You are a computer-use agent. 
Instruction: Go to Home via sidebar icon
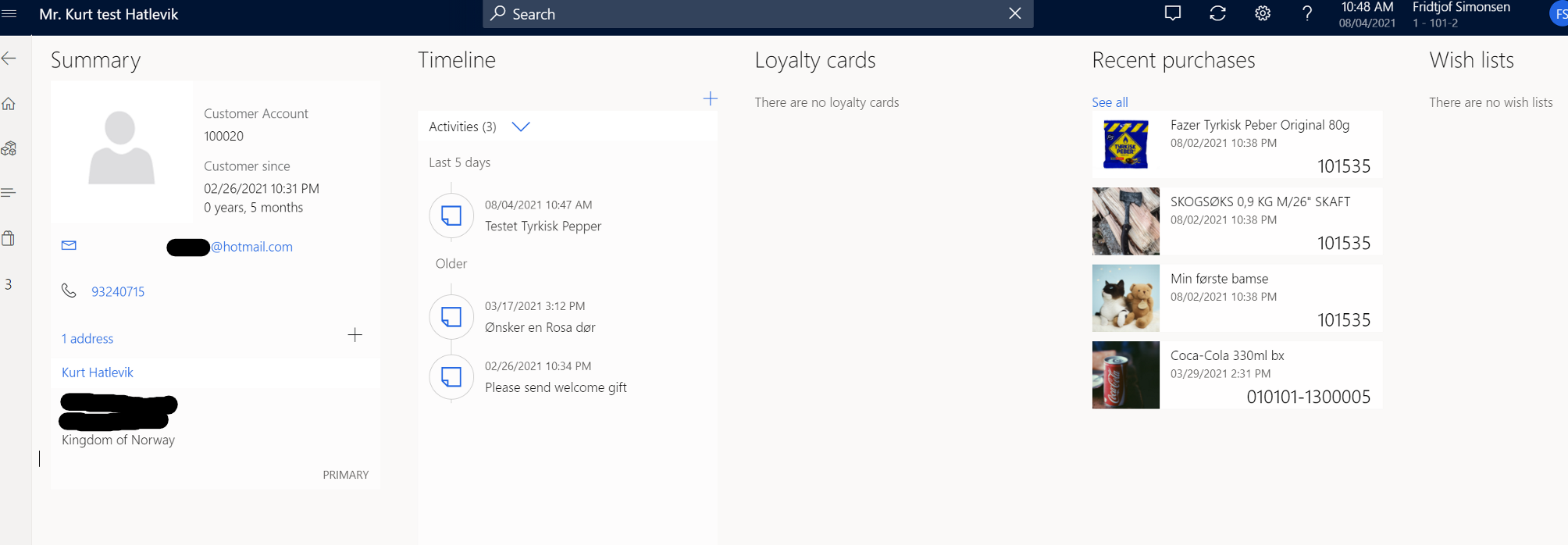[9, 104]
